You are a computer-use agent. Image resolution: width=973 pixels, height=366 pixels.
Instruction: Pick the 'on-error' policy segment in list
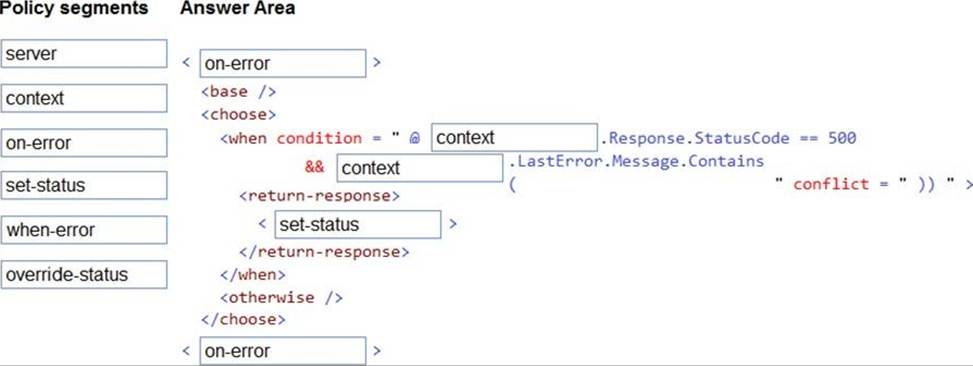(84, 143)
